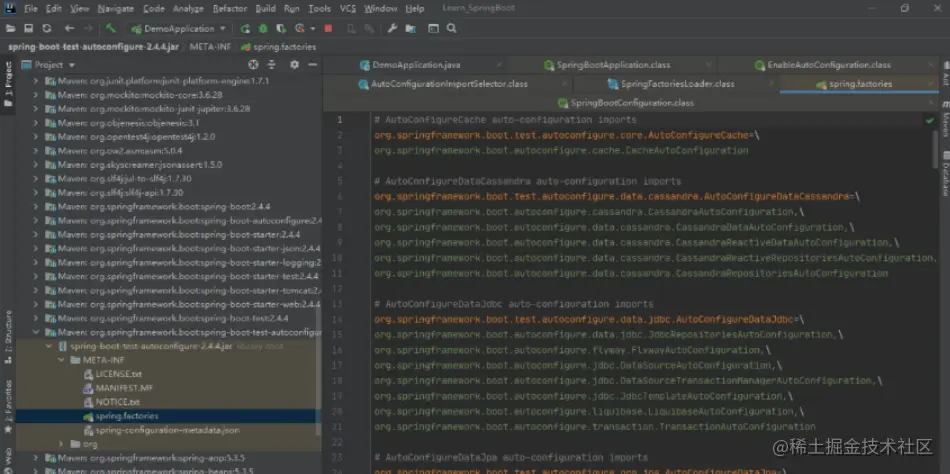The height and width of the screenshot is (474, 950).
Task: Open the VCS menu
Action: point(348,8)
